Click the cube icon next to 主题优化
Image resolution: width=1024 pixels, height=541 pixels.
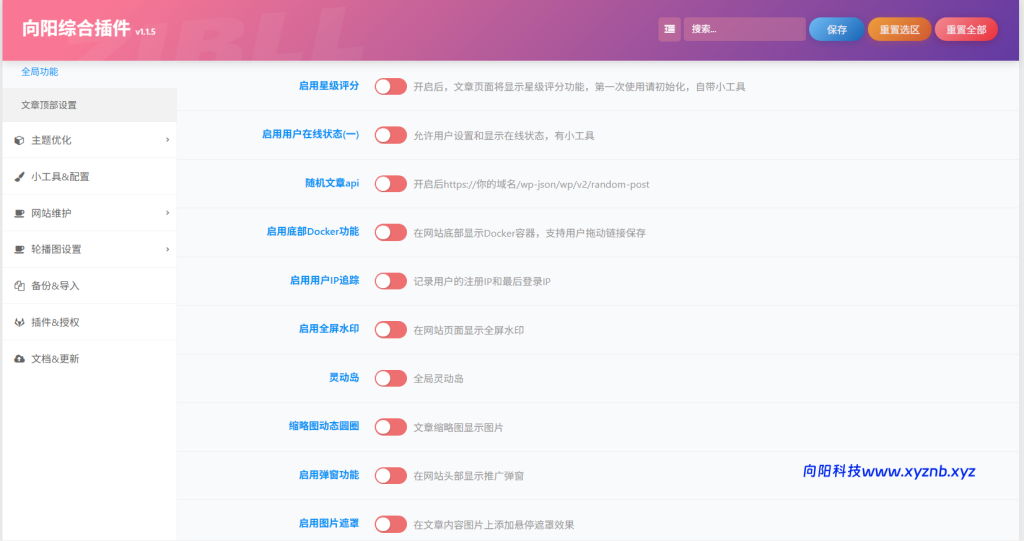[20, 140]
